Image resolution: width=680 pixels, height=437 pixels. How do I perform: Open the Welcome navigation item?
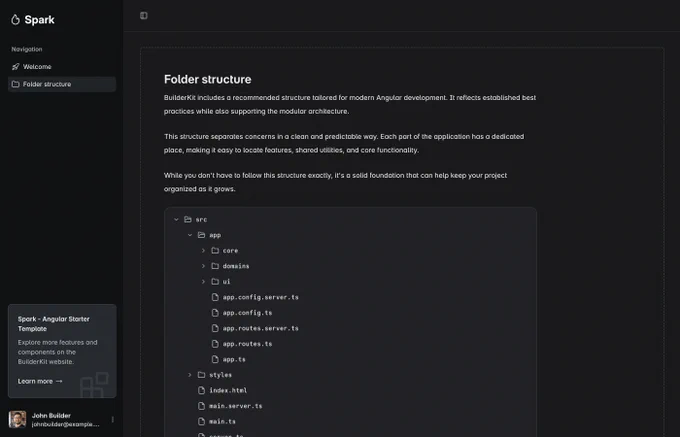click(x=62, y=67)
